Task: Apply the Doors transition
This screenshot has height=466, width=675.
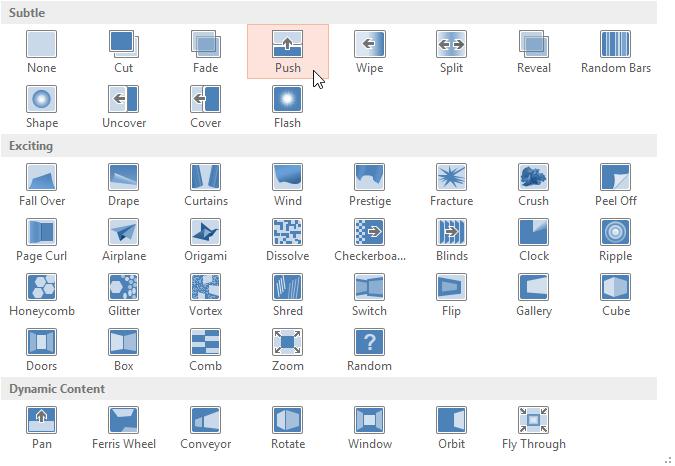Action: (41, 350)
